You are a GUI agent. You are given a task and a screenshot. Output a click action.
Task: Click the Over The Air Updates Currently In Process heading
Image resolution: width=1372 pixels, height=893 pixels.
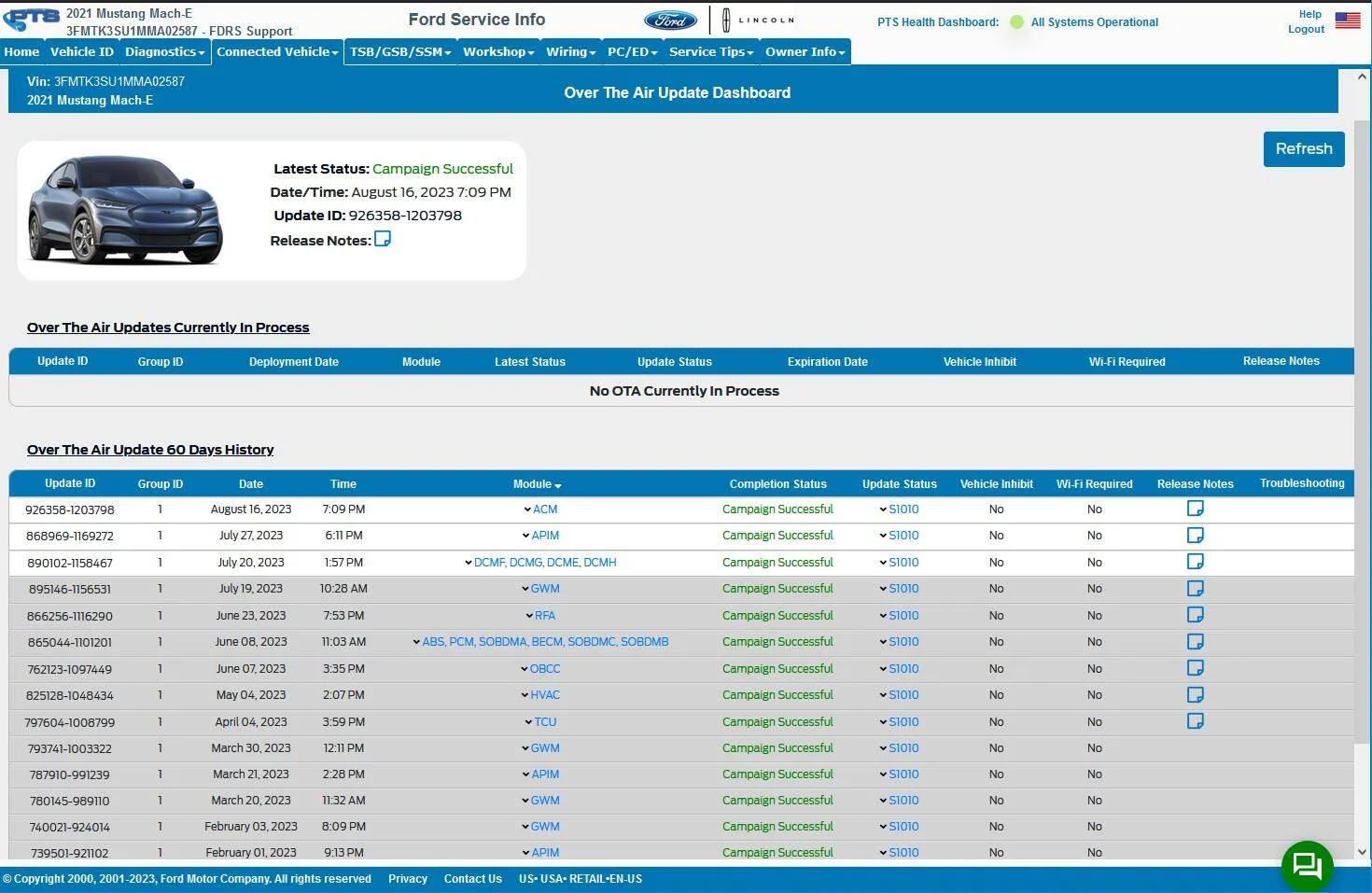pyautogui.click(x=168, y=328)
